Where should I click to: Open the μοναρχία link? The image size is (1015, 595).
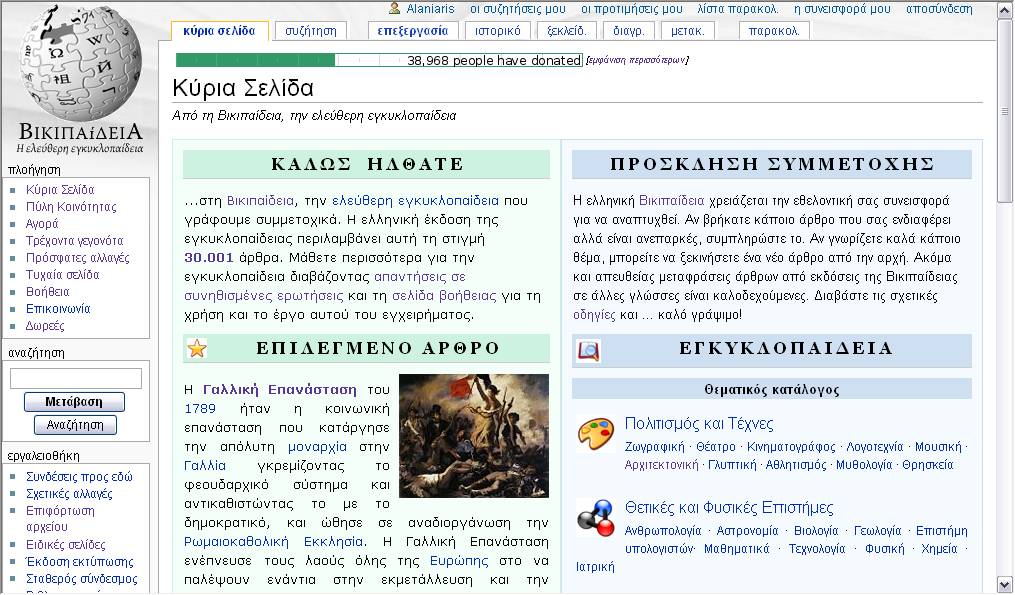(x=317, y=446)
